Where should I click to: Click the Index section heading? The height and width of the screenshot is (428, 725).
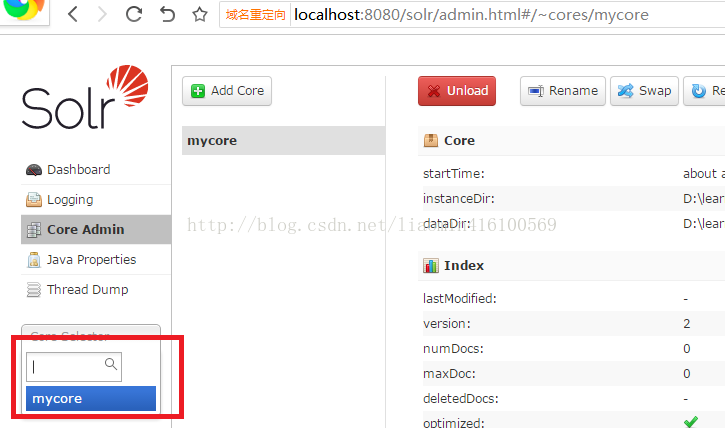pos(464,266)
